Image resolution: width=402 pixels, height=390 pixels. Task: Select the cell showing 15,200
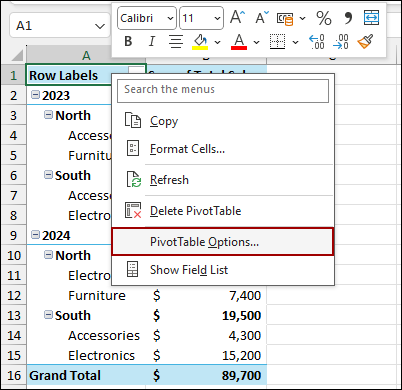206,355
